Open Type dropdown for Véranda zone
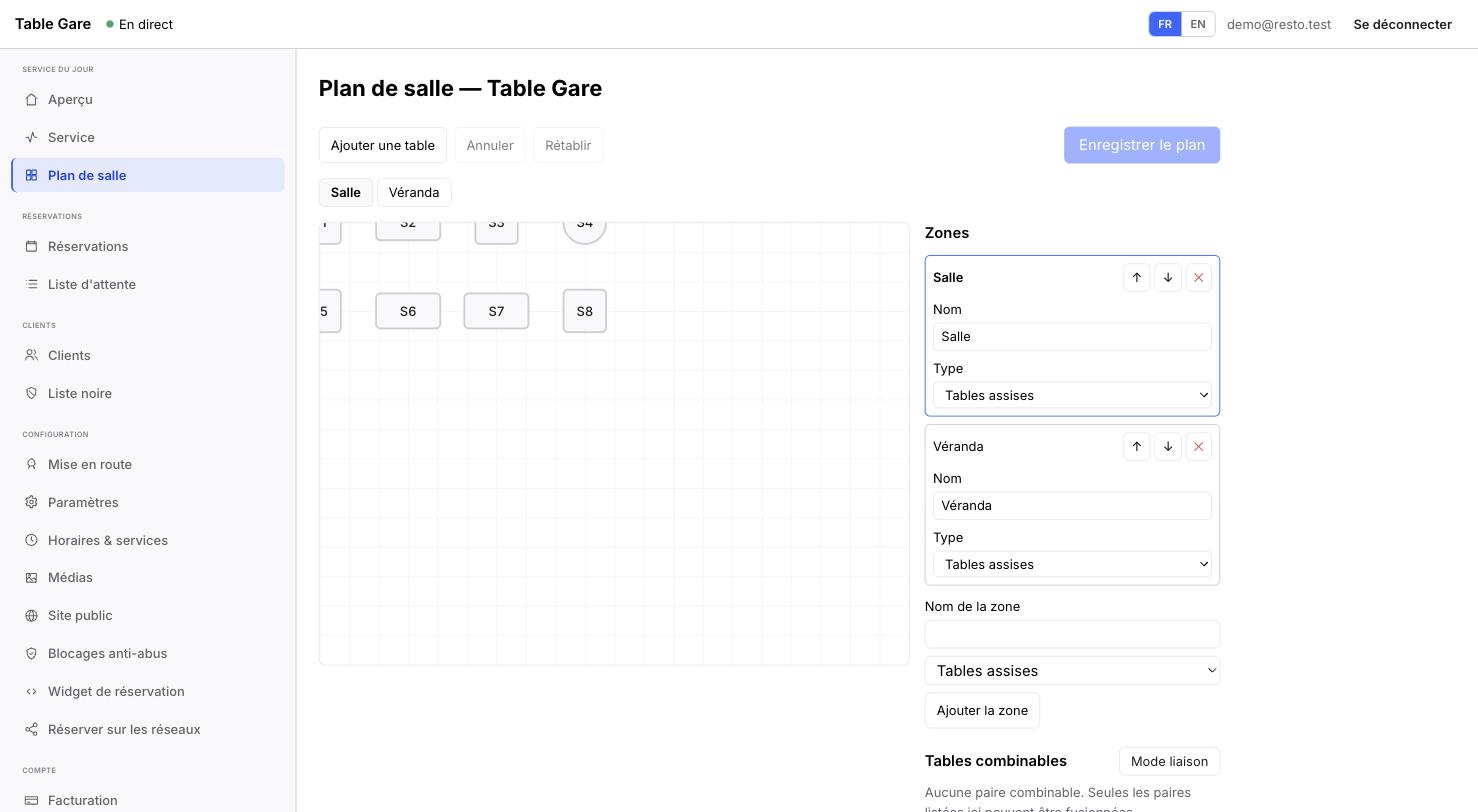This screenshot has width=1478, height=812. pos(1072,565)
